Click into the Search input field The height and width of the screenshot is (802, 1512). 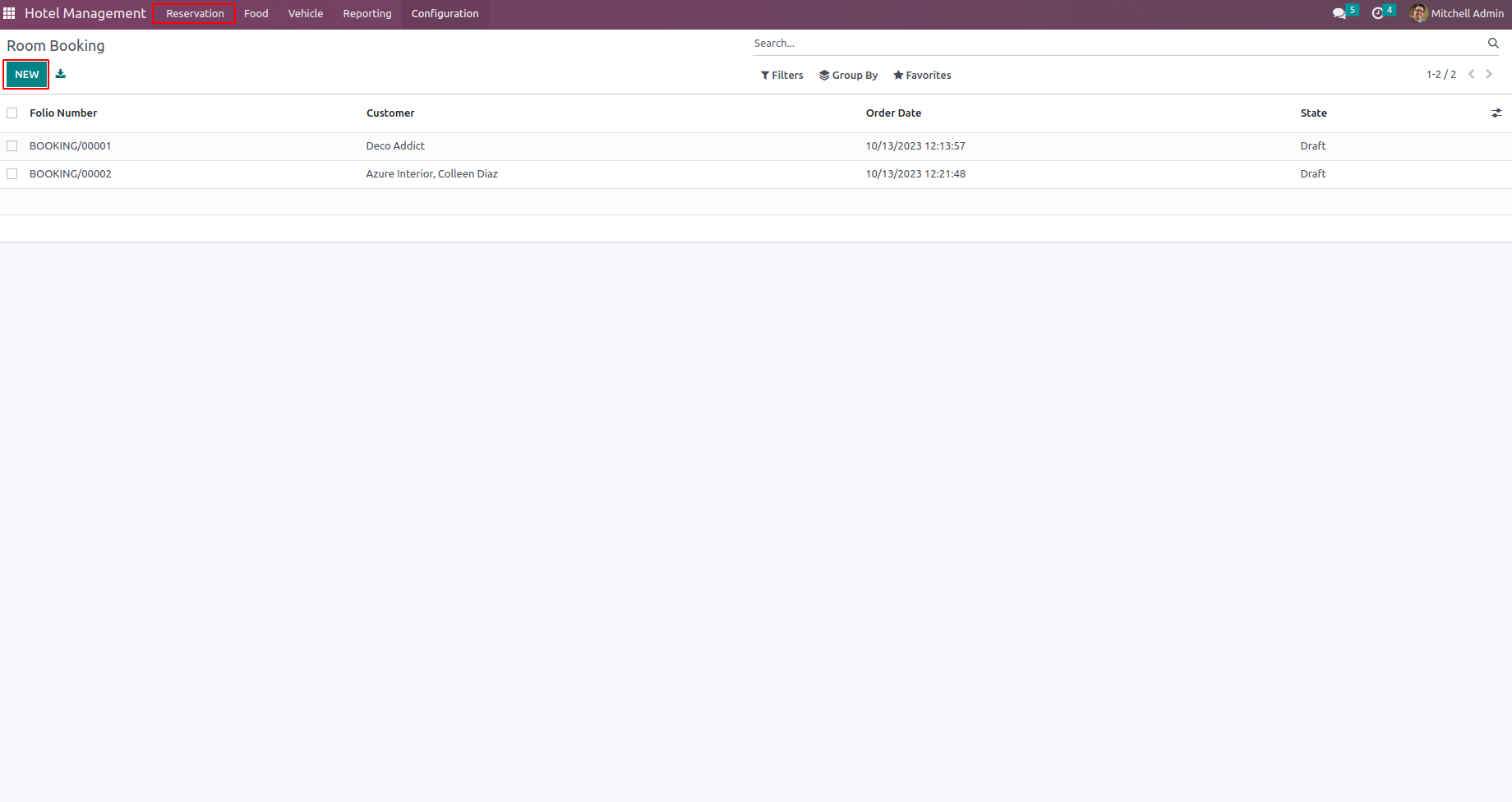(x=1118, y=43)
